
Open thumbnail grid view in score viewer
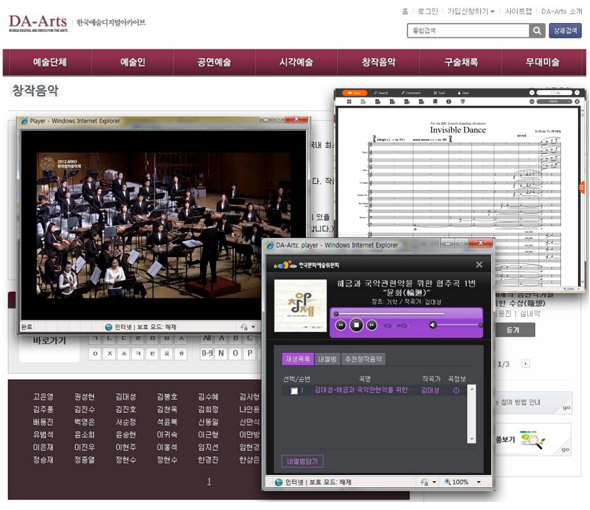349,102
